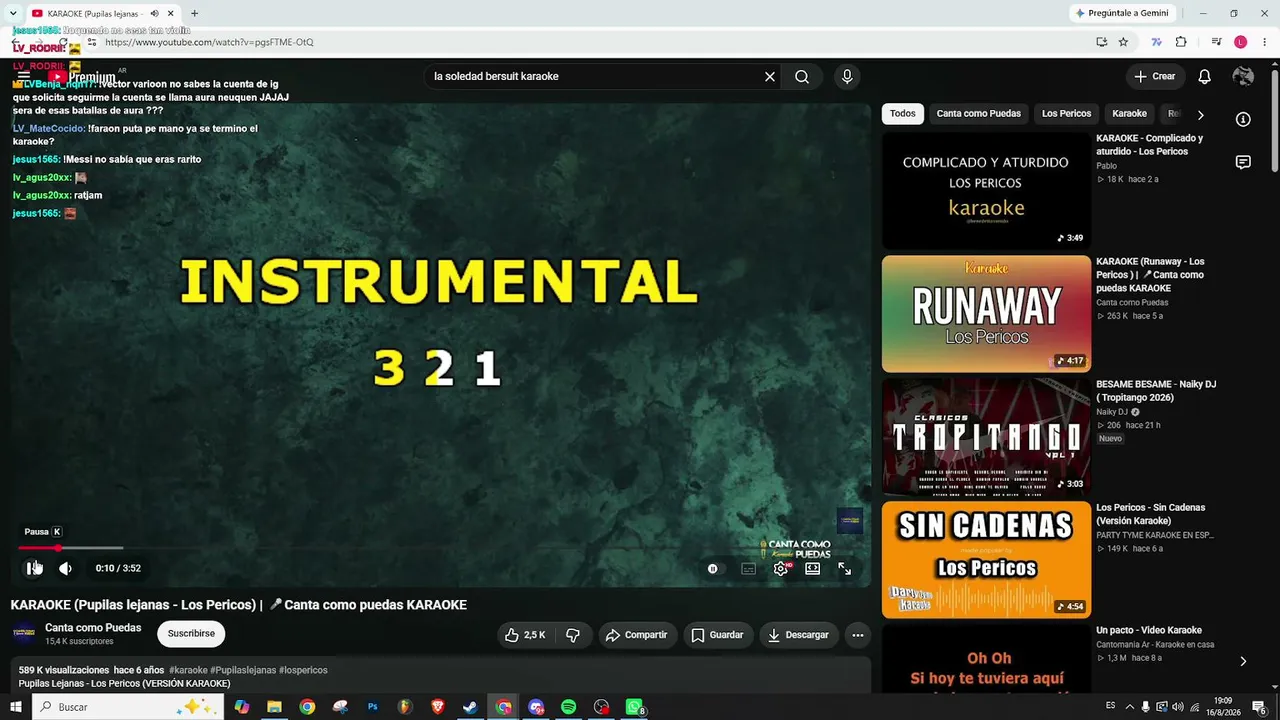Close the KARAOKE browser tab
This screenshot has width=1280, height=720.
point(171,13)
